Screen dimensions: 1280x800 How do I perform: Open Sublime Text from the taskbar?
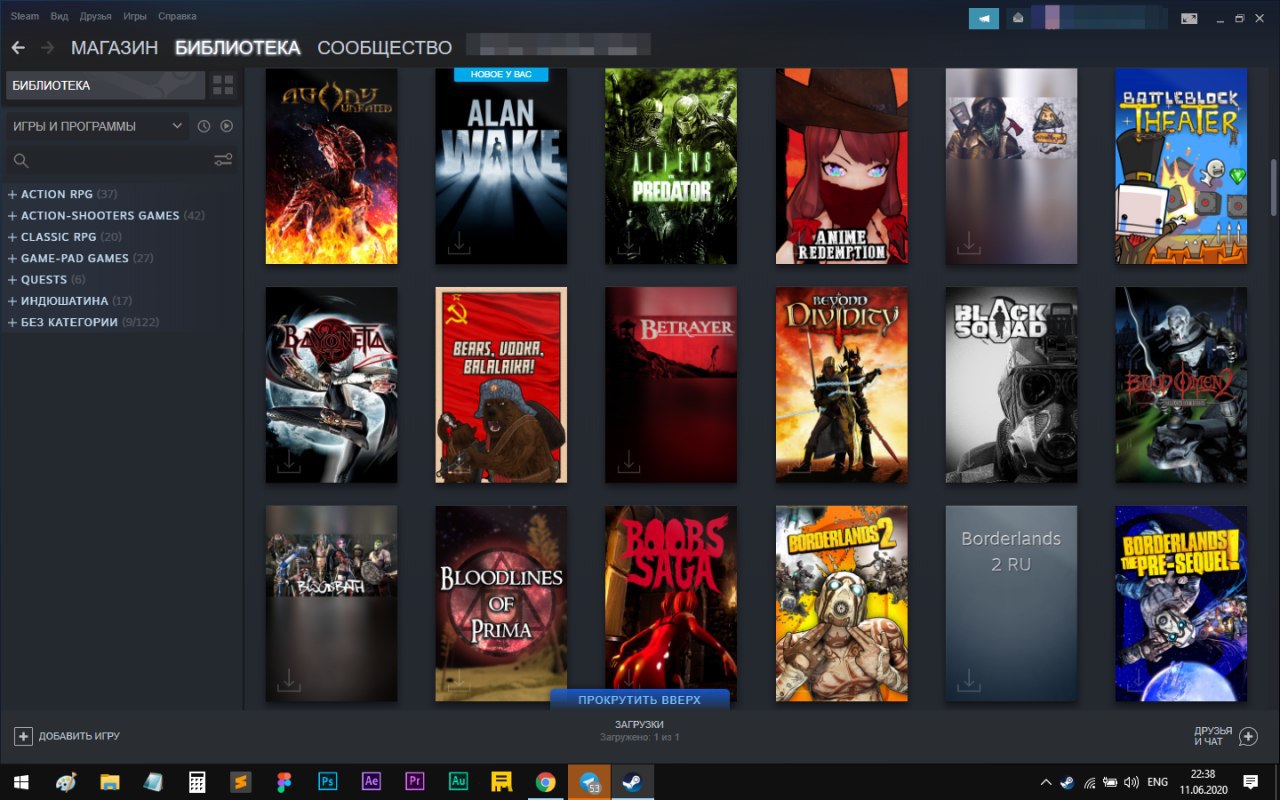point(240,781)
